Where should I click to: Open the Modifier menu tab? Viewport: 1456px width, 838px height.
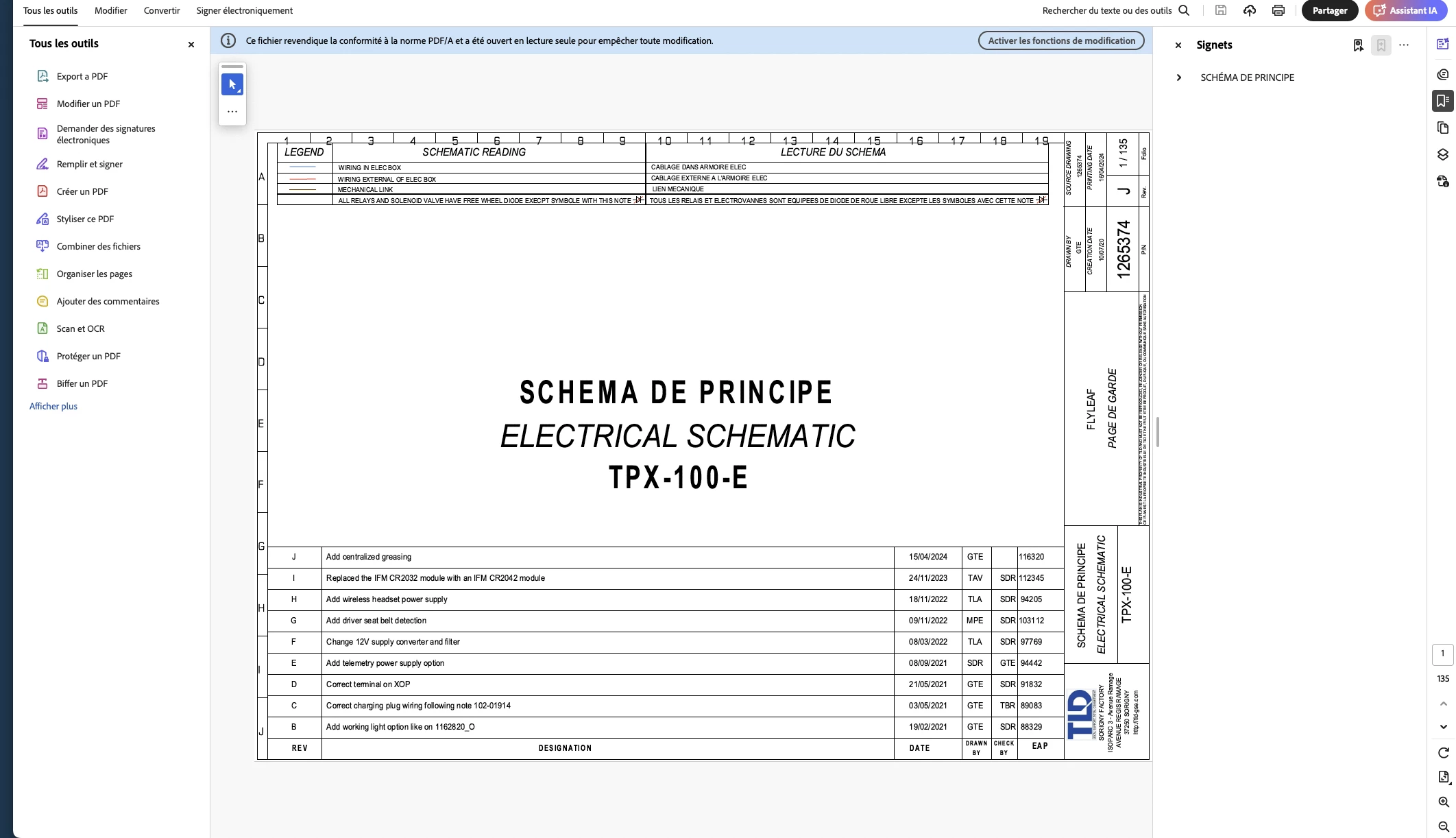tap(111, 10)
